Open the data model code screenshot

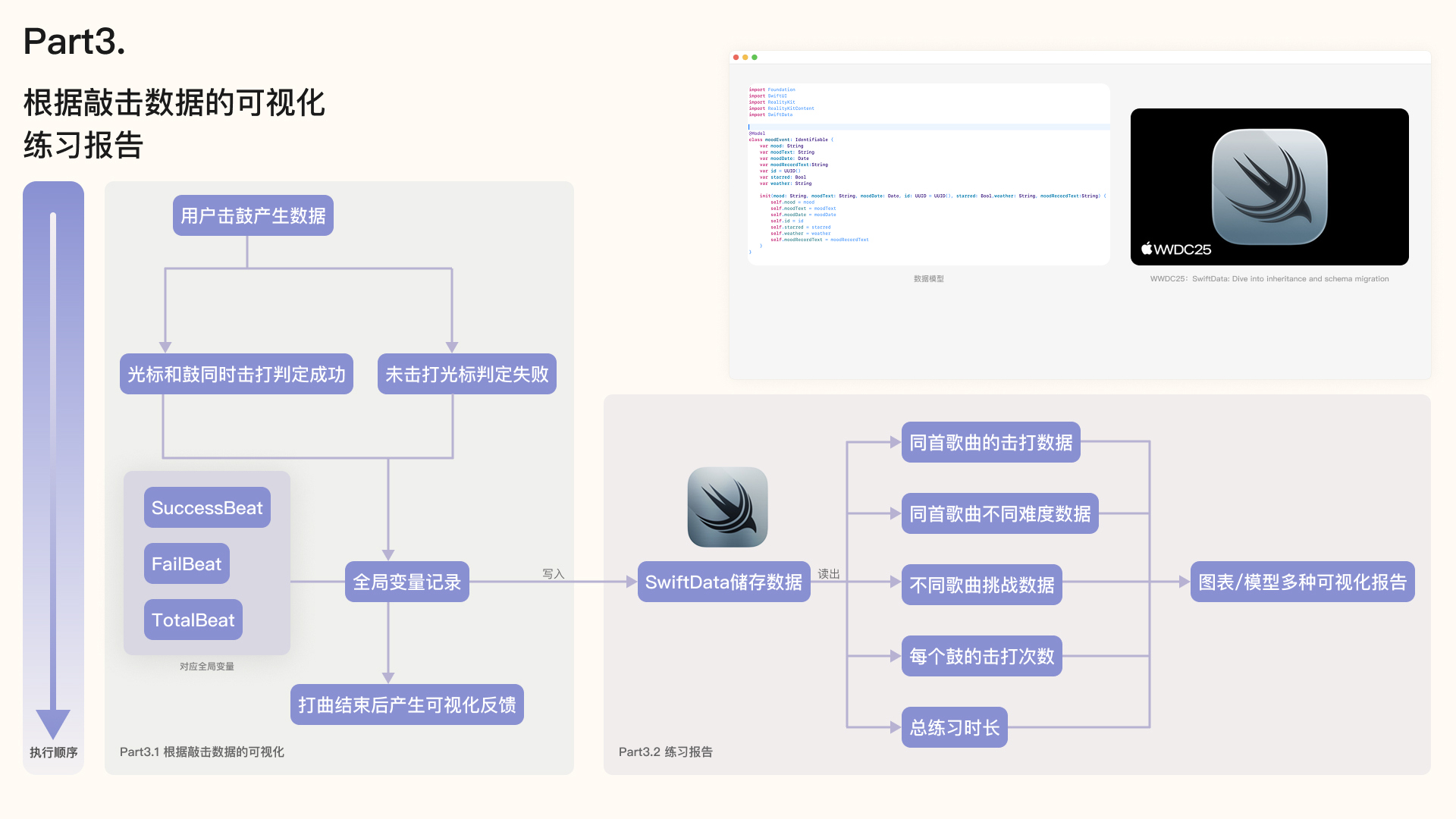tap(928, 174)
